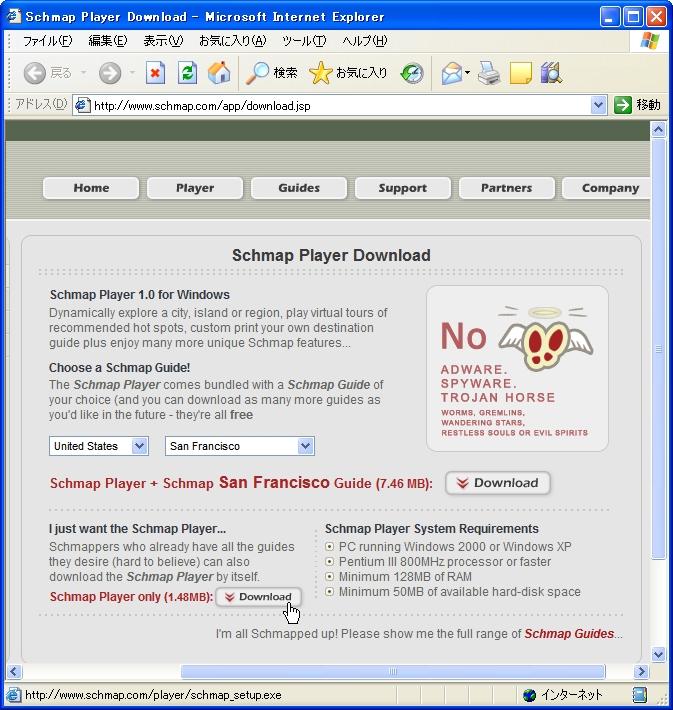This screenshot has height=710, width=673.
Task: Follow the Schmap Guides link
Action: click(569, 633)
